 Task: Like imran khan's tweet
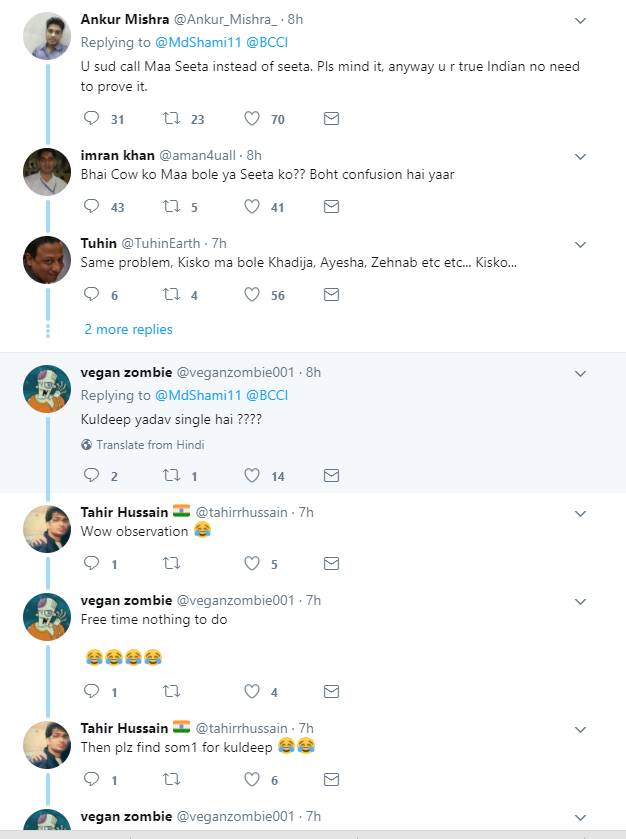click(x=252, y=207)
